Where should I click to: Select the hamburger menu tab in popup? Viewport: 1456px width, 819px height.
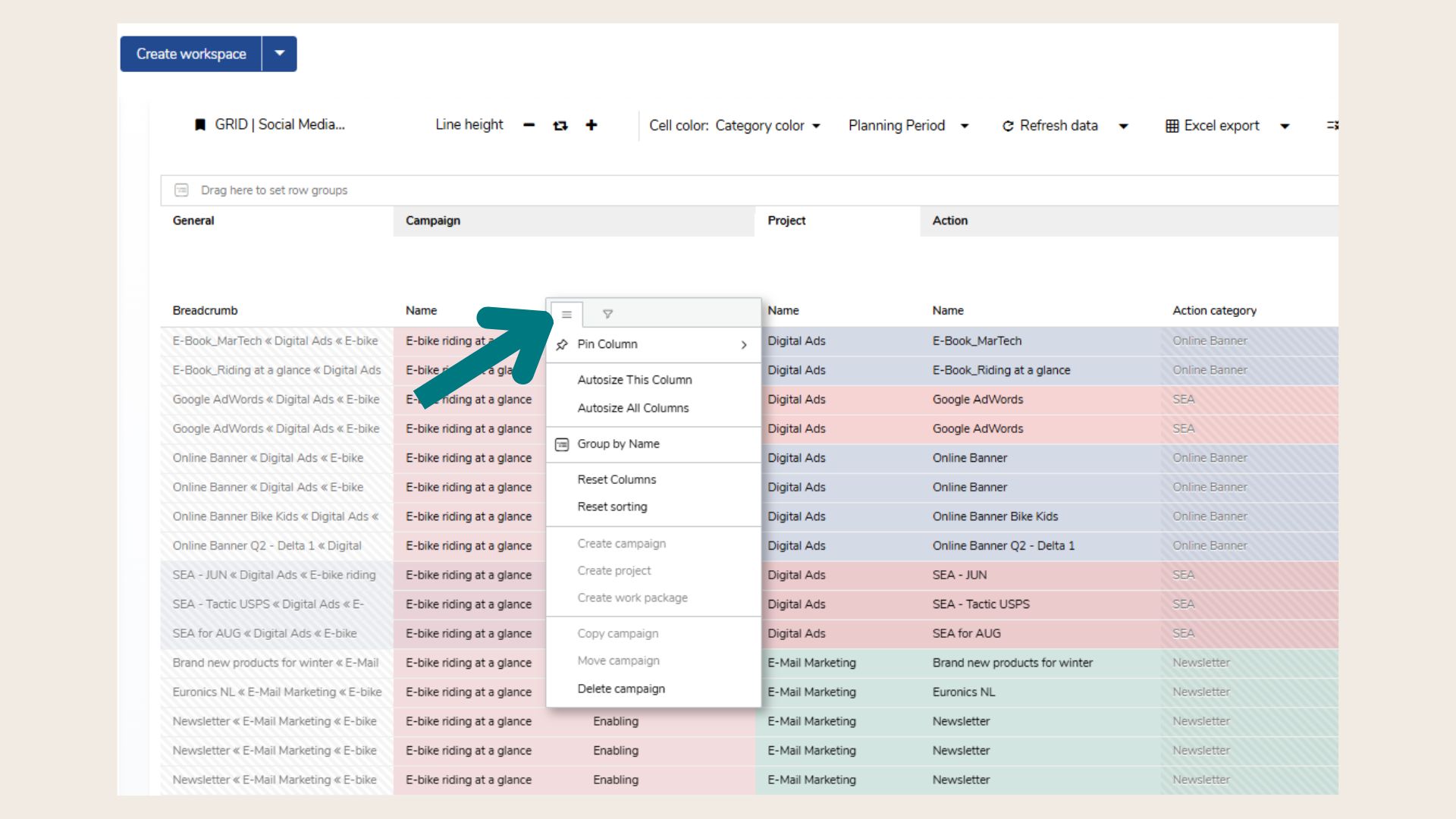click(x=566, y=314)
